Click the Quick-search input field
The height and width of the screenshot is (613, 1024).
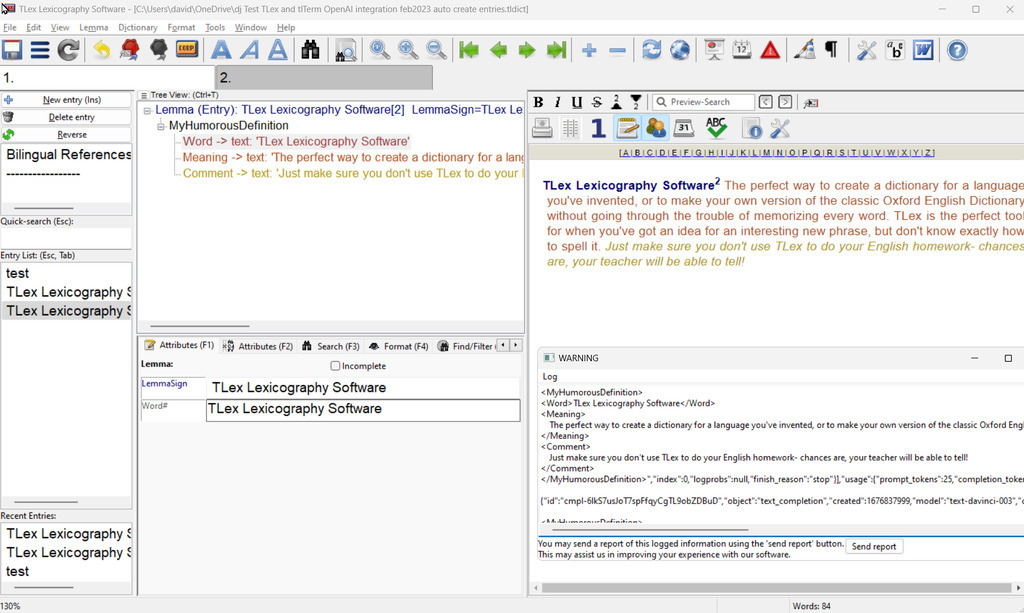coord(66,238)
